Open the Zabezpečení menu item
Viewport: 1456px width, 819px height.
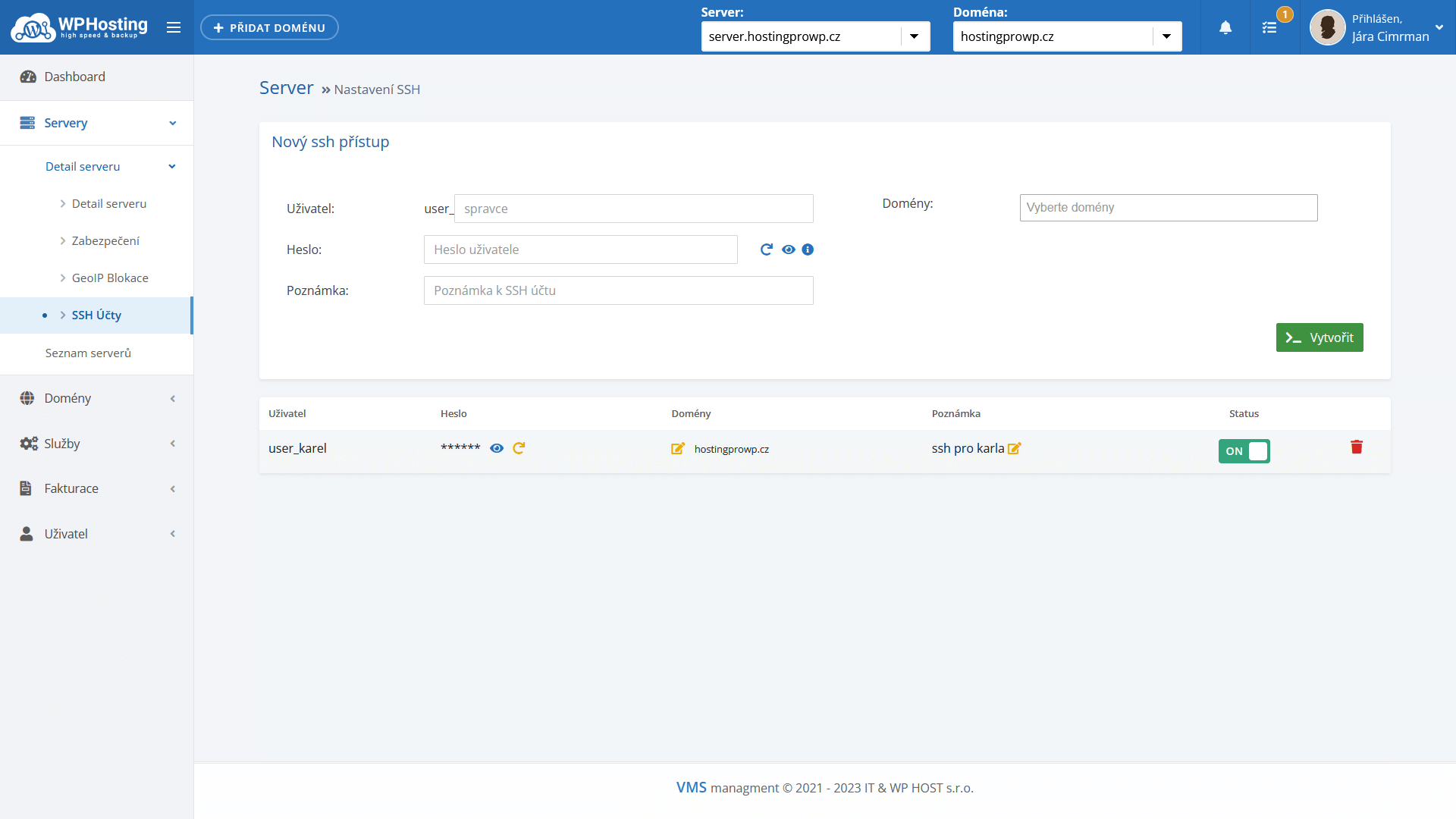pyautogui.click(x=105, y=241)
